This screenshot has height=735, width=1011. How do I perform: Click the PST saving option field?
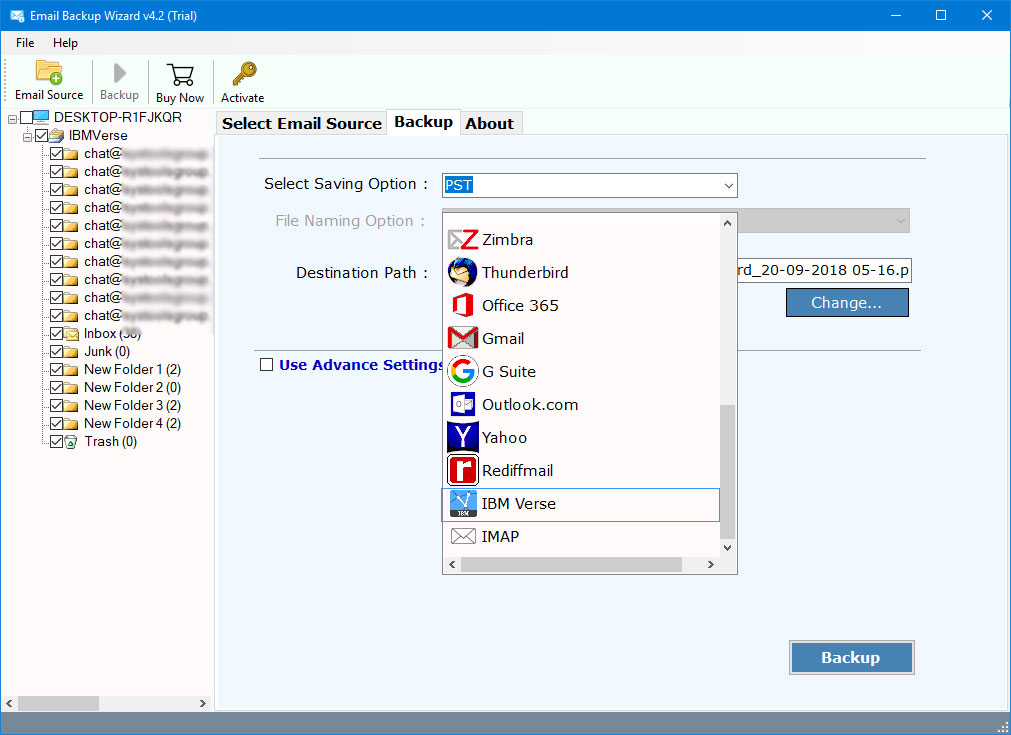pos(589,186)
